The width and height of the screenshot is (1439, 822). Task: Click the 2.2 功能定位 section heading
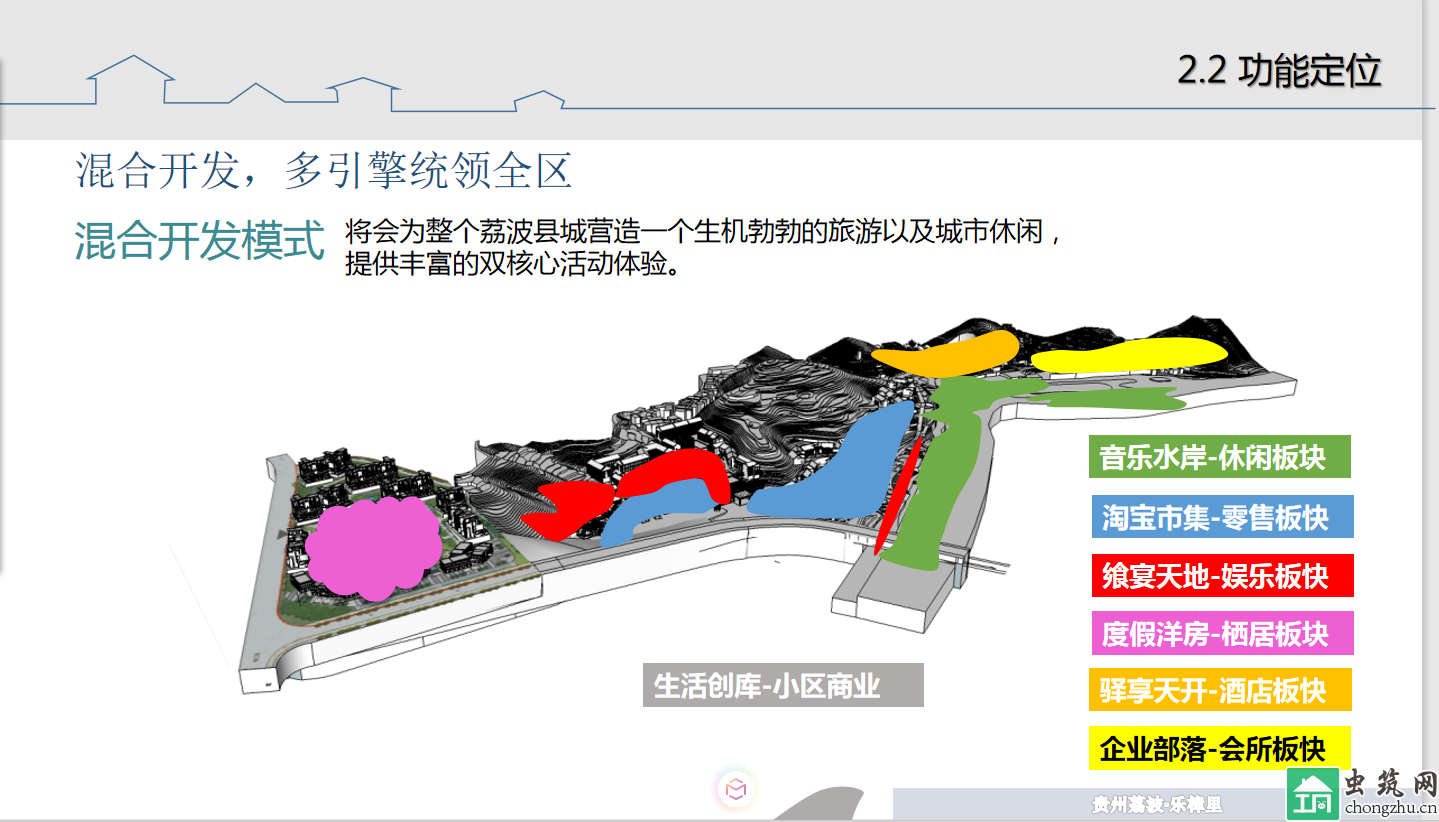[1279, 71]
